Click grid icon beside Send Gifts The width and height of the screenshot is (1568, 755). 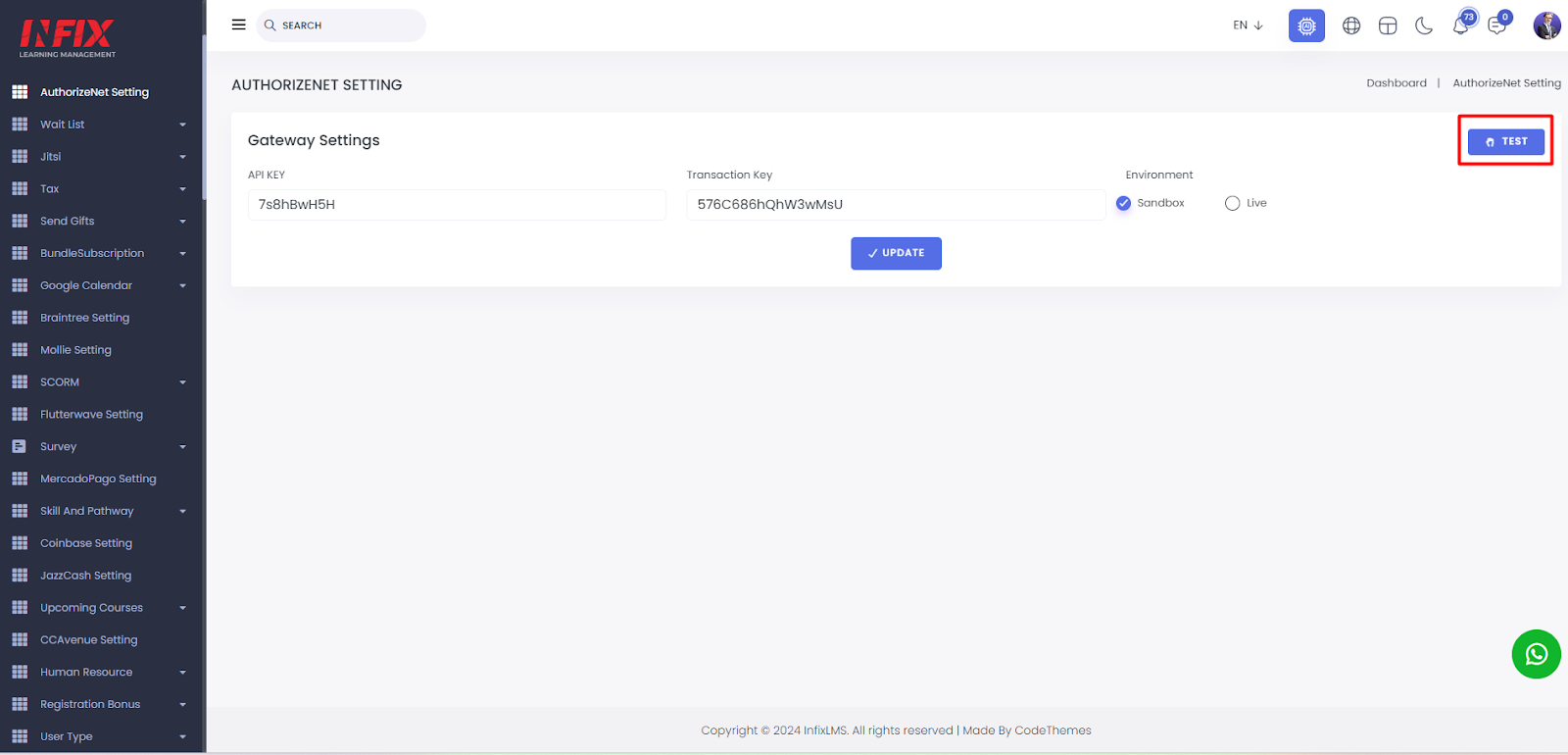[x=20, y=222]
